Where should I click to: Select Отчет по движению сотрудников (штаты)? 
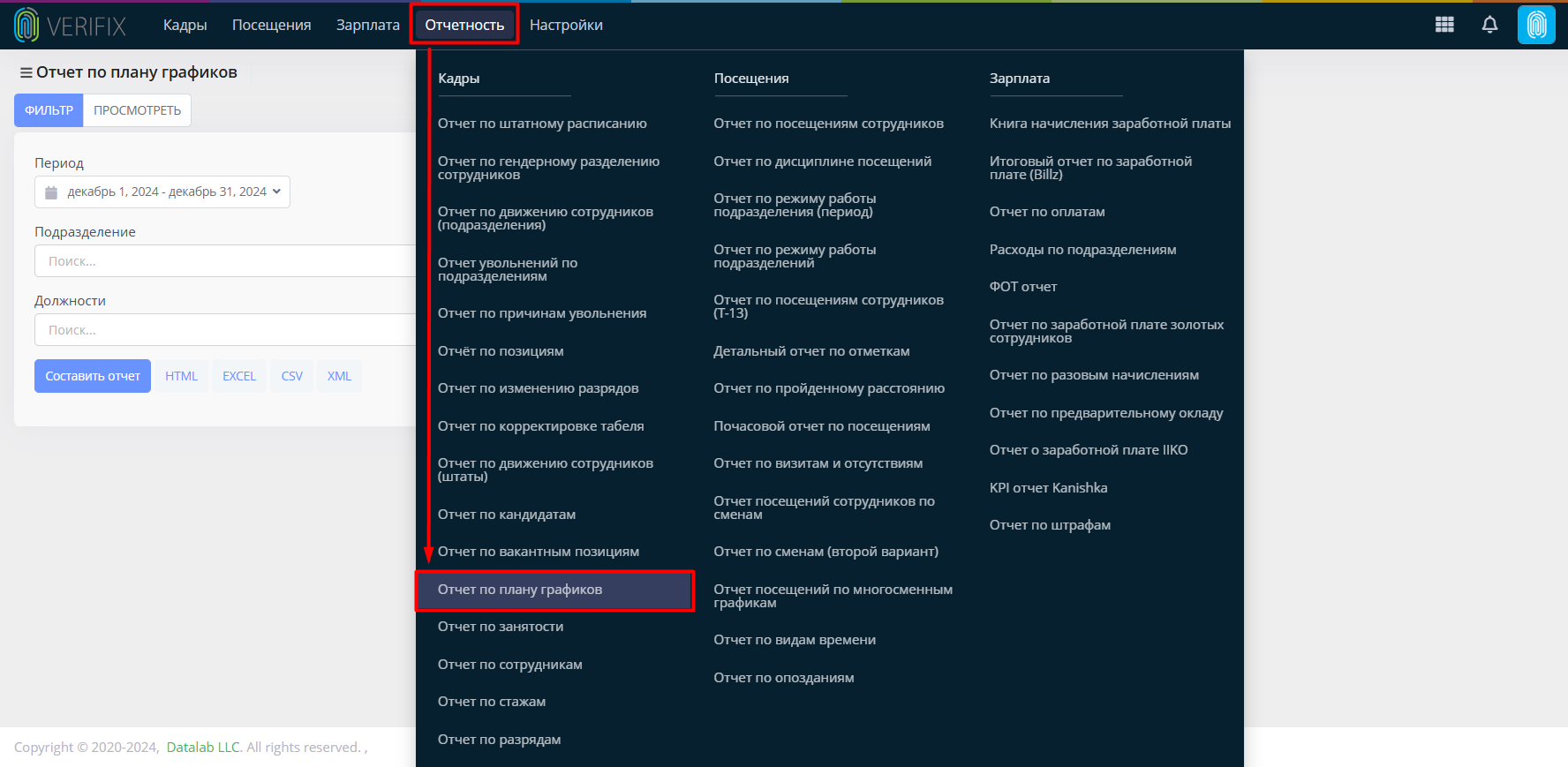546,470
